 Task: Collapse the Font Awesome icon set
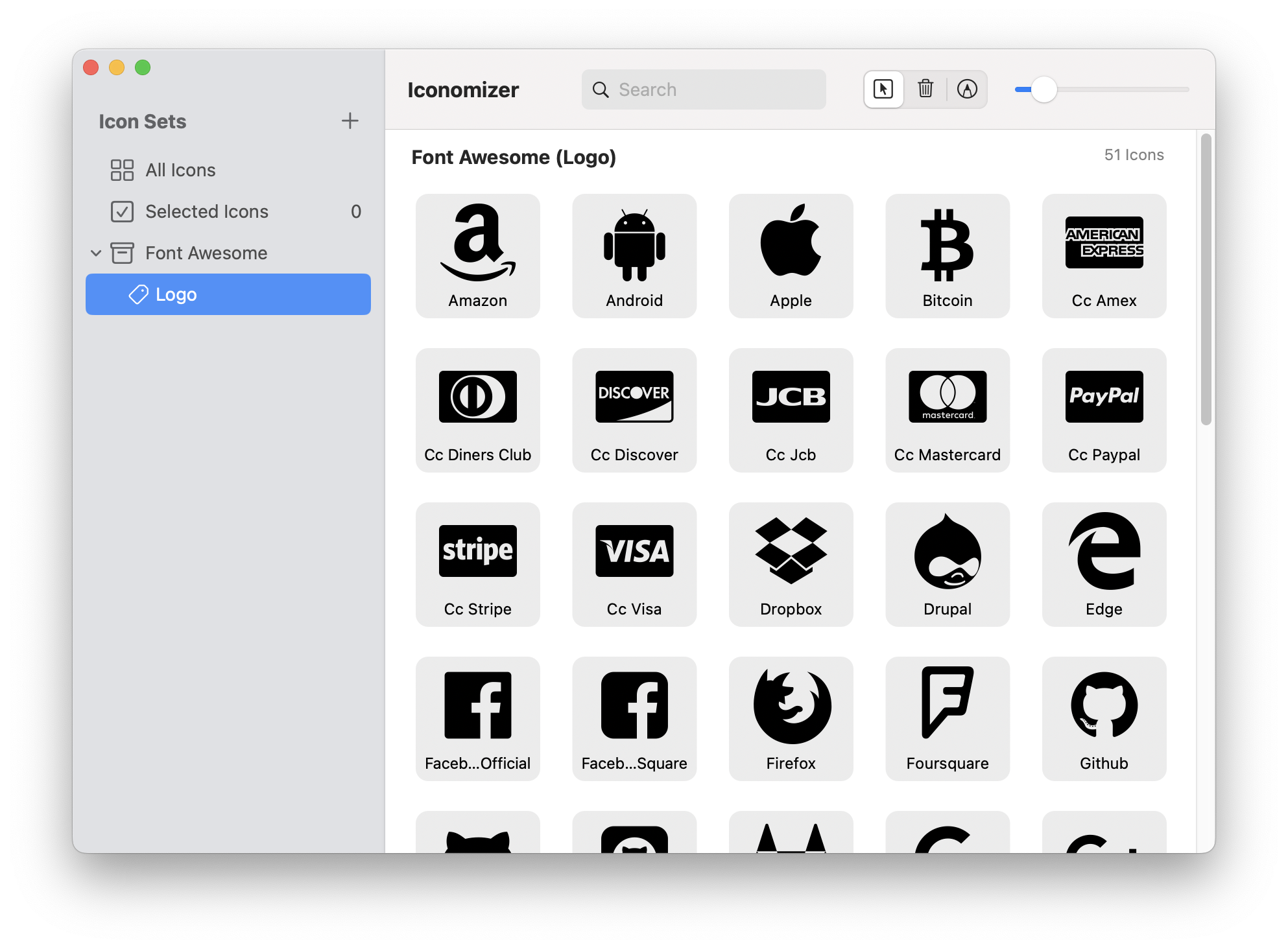click(97, 253)
